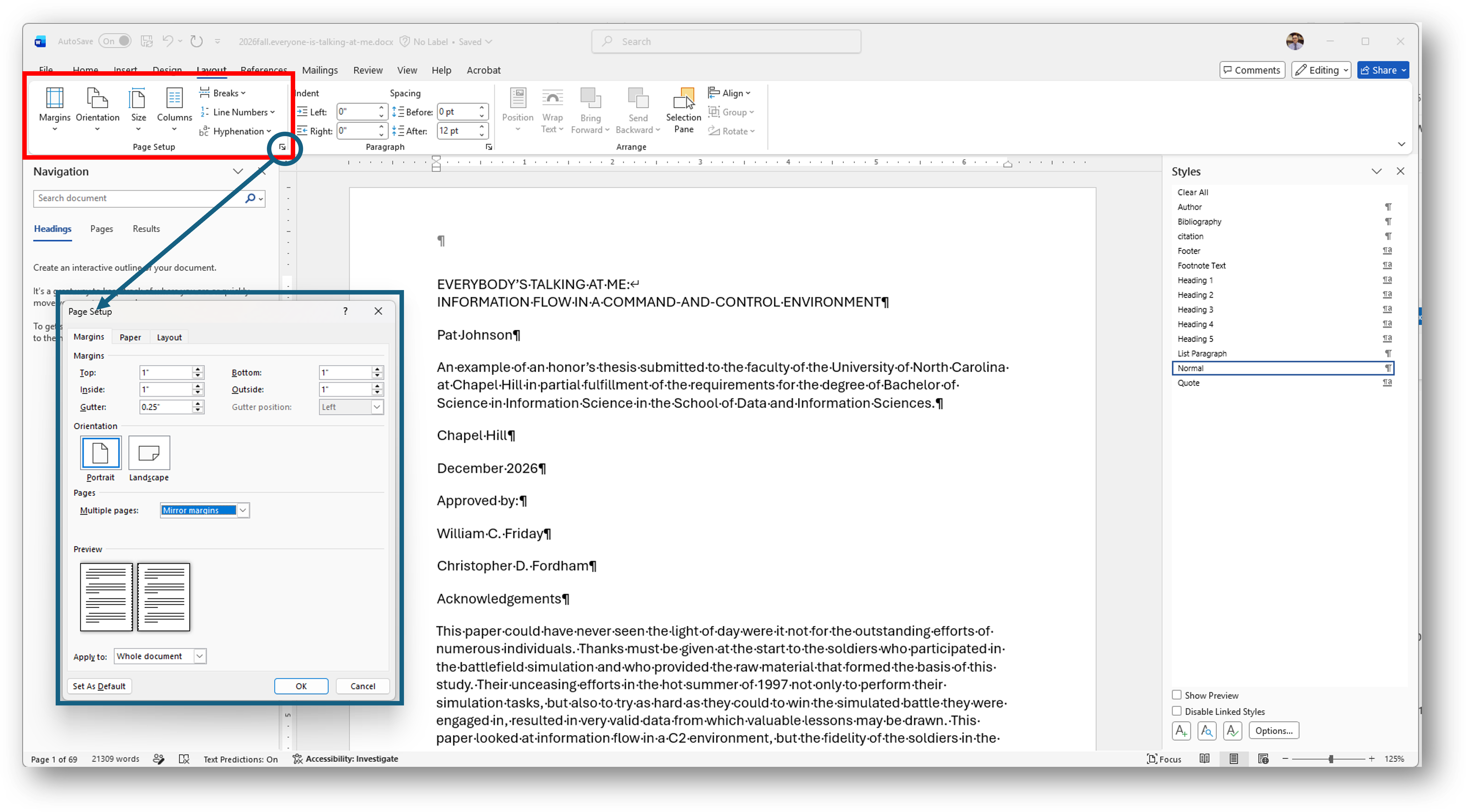Open the Editing mode dropdown
Viewport: 1467px width, 812px height.
point(1321,70)
